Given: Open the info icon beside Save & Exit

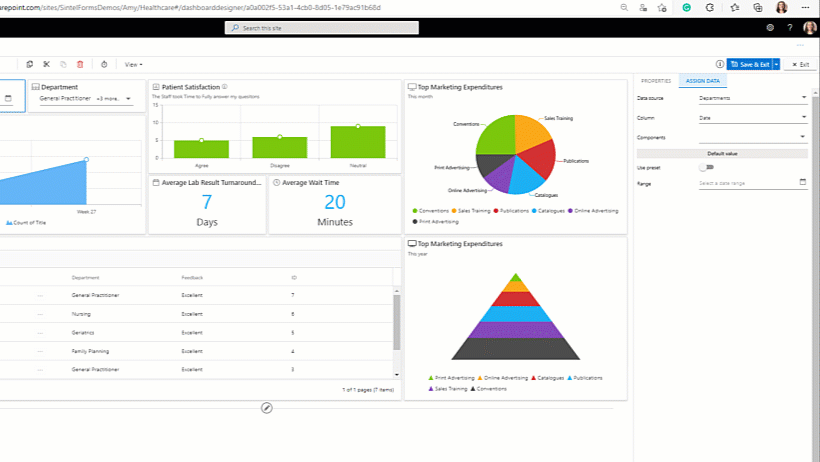Looking at the screenshot, I should click(x=720, y=64).
